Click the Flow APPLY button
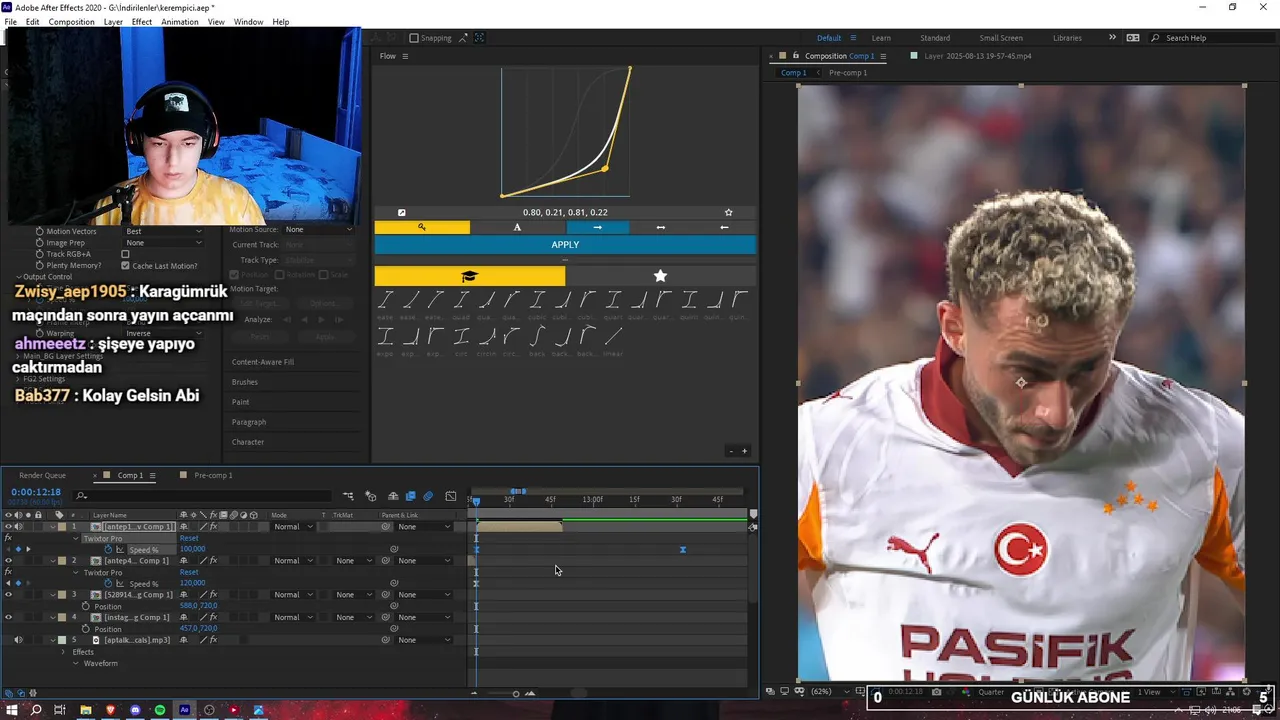The height and width of the screenshot is (720, 1280). click(565, 245)
